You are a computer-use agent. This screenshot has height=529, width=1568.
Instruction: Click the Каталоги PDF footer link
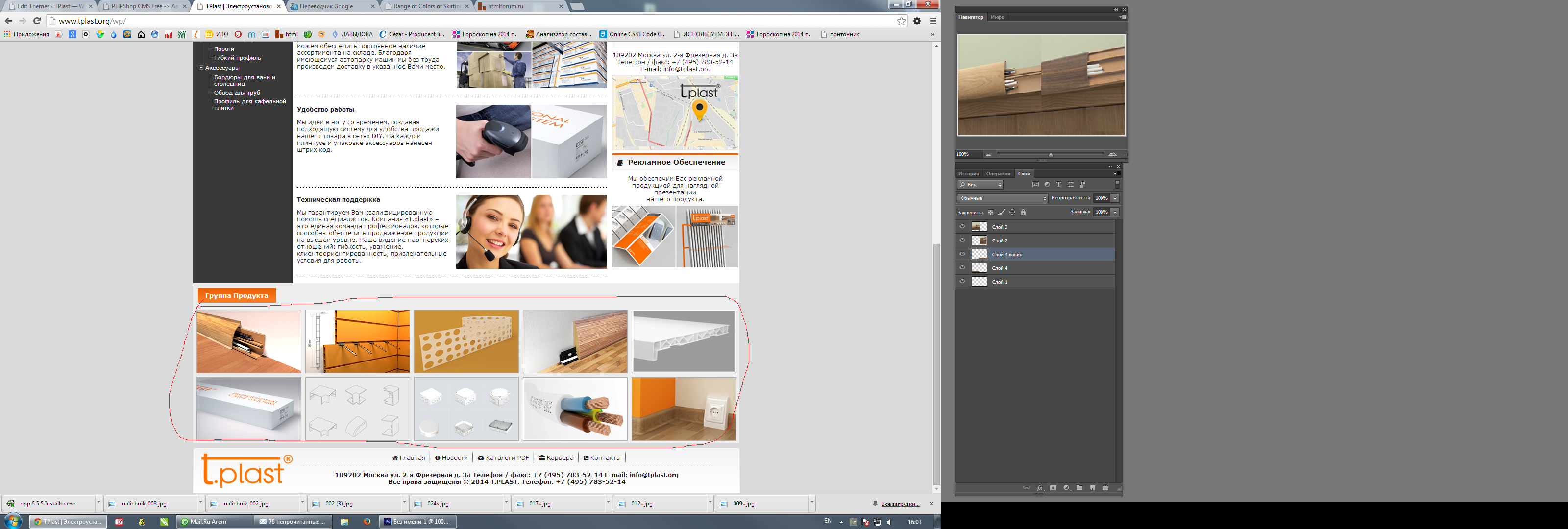(503, 458)
